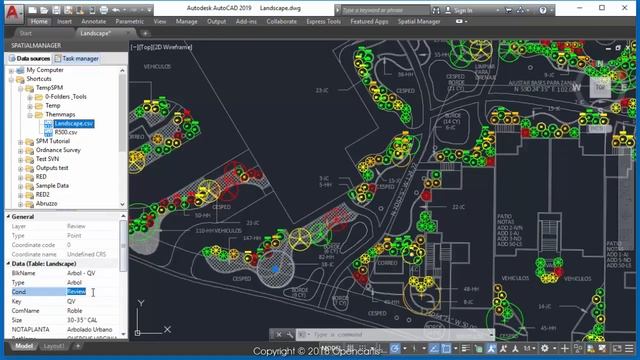
Task: Open the Quick Access toolbar customize dropdown
Action: [149, 10]
